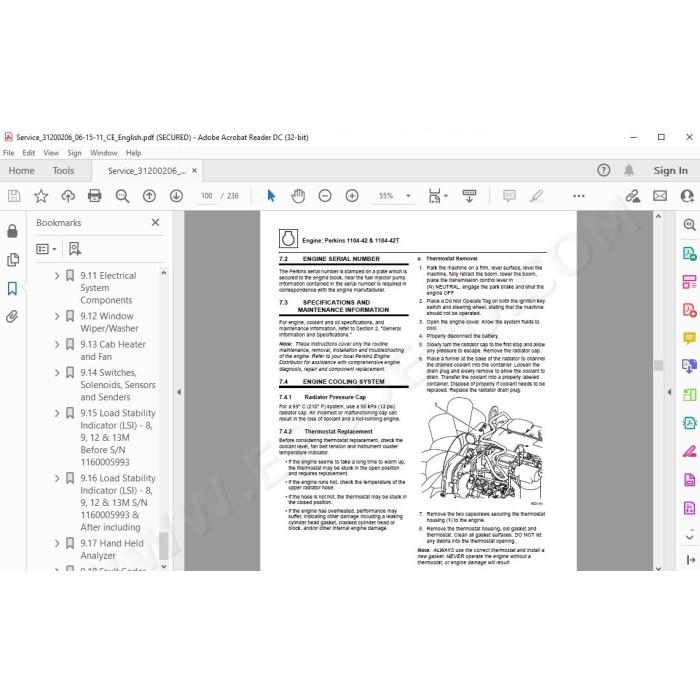Open notifications bell
700x700 pixels.
[x=629, y=170]
